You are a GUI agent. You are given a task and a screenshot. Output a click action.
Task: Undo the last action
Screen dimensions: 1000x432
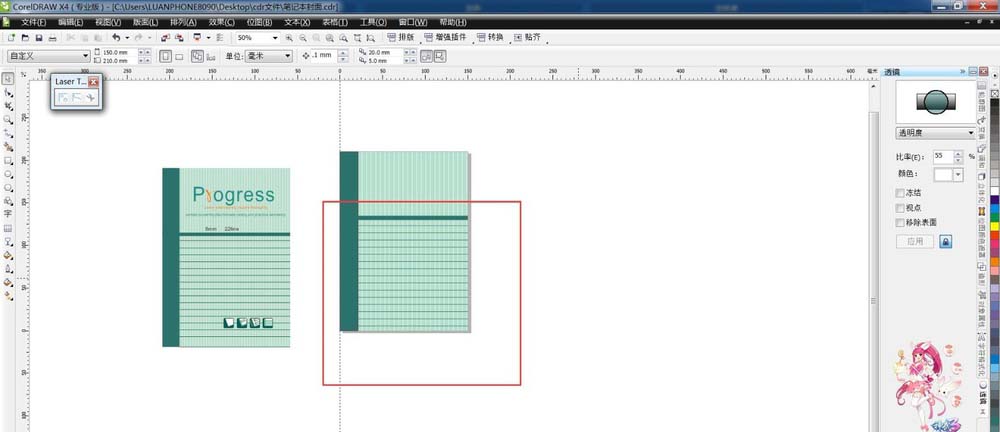116,38
